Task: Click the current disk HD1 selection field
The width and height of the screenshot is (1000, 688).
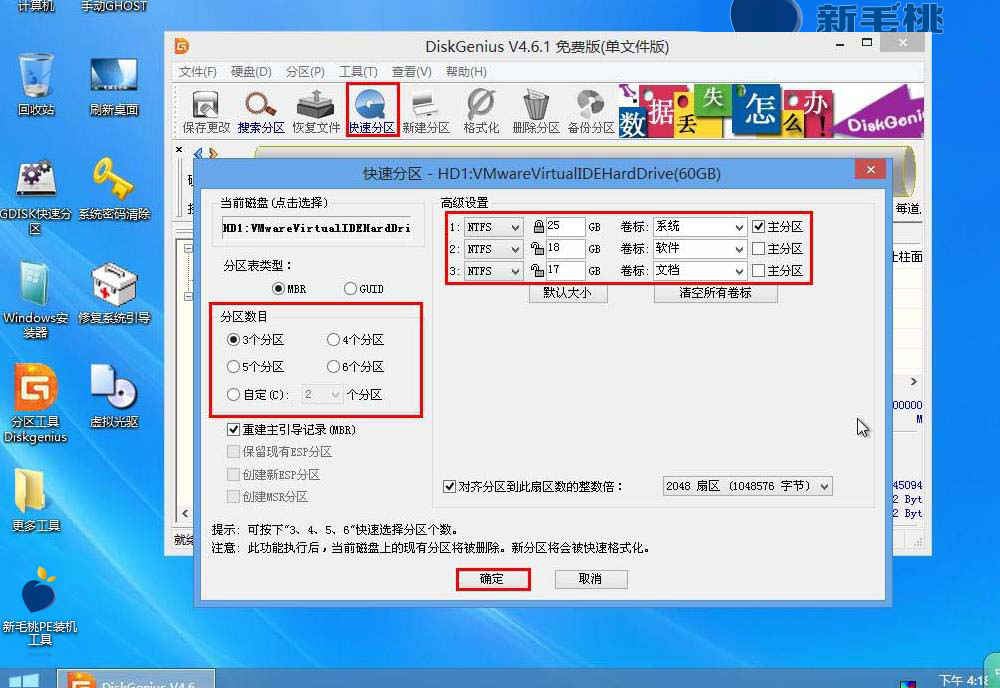Action: click(318, 228)
